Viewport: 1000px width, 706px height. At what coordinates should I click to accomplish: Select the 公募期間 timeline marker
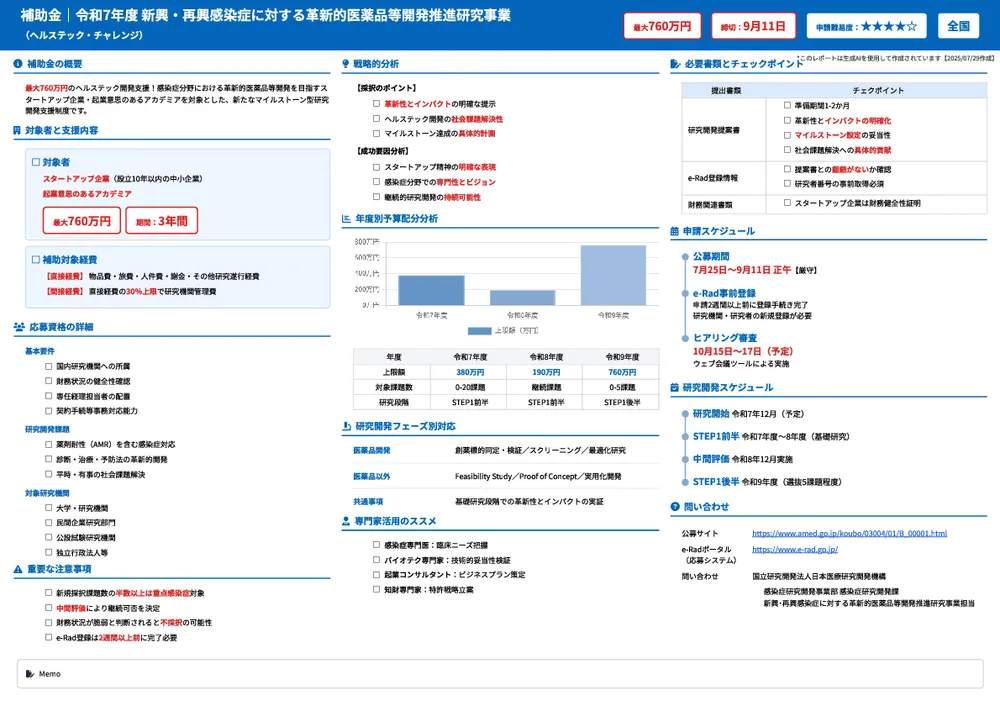(685, 257)
